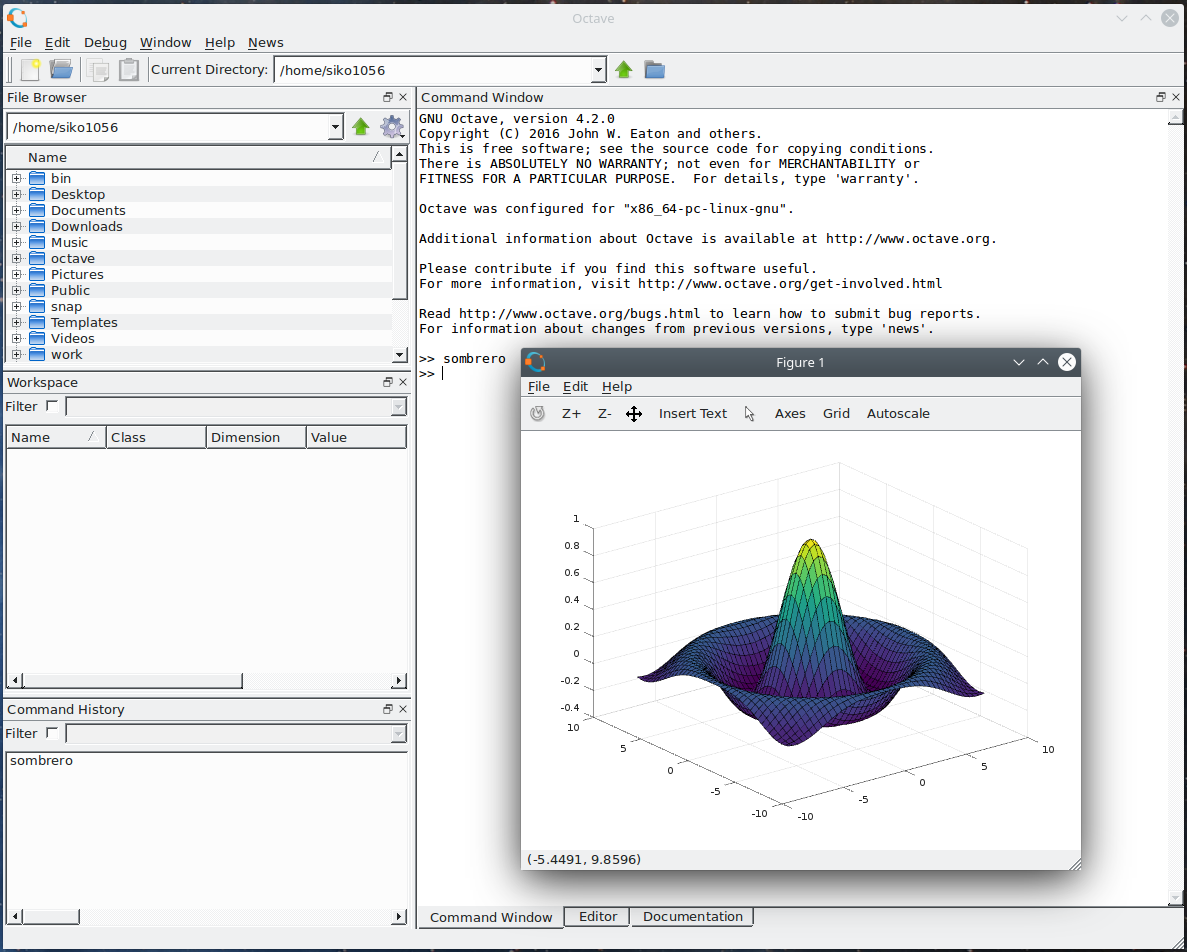1187x952 pixels.
Task: Click the Paste clipboard toolbar icon
Action: click(x=129, y=70)
